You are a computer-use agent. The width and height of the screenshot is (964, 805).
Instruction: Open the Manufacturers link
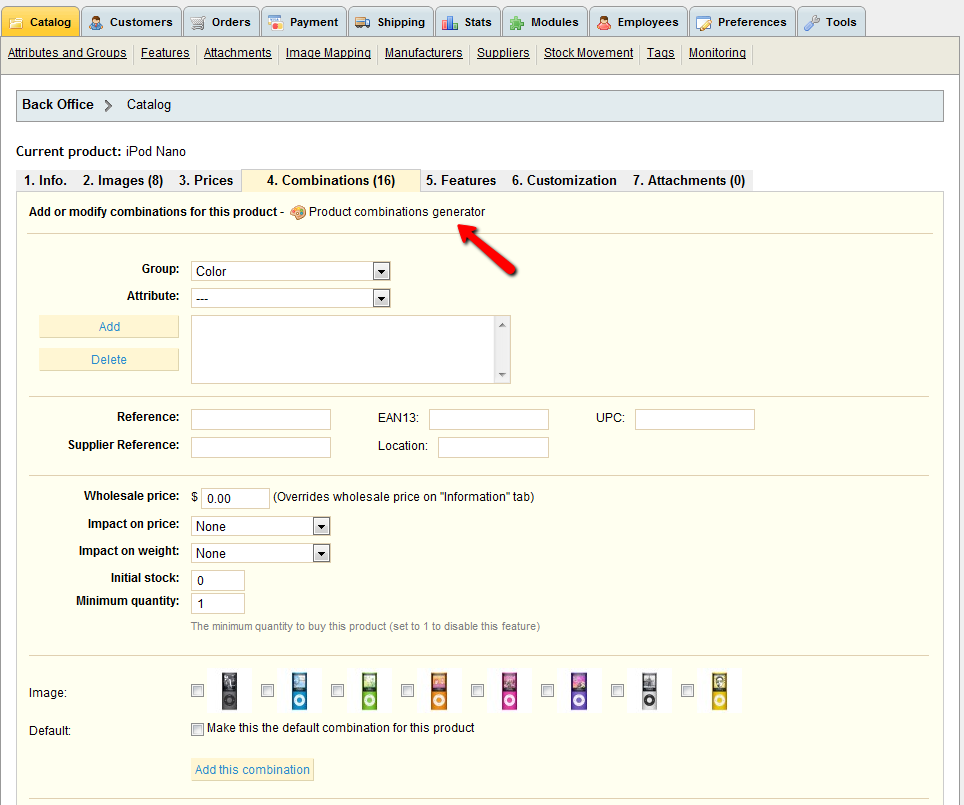coord(424,53)
